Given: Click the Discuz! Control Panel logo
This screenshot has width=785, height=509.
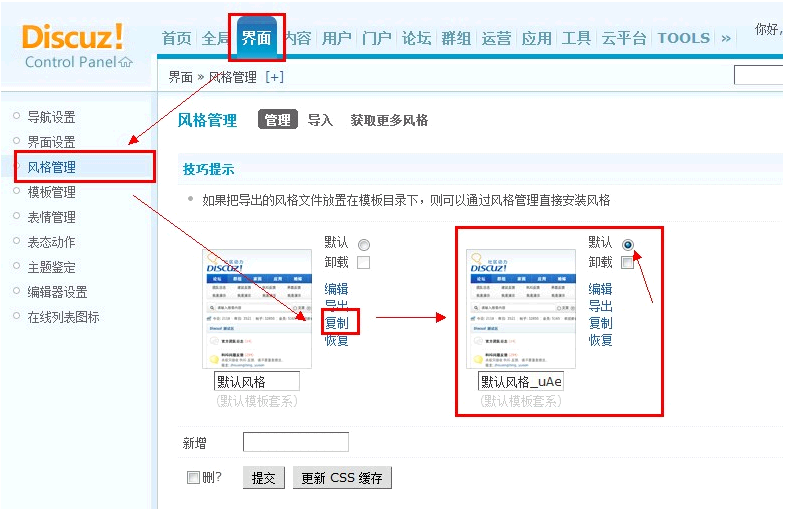Looking at the screenshot, I should pos(77,46).
